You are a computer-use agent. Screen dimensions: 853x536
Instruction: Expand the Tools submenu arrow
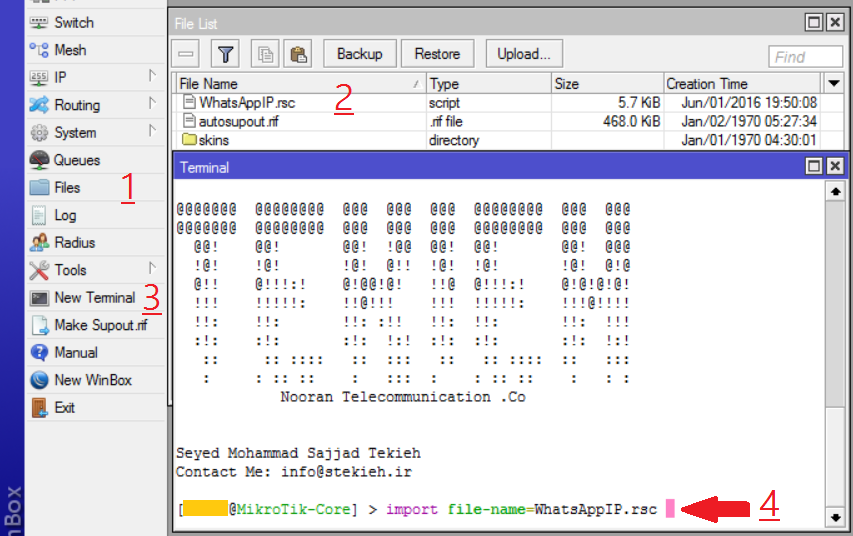(152, 268)
